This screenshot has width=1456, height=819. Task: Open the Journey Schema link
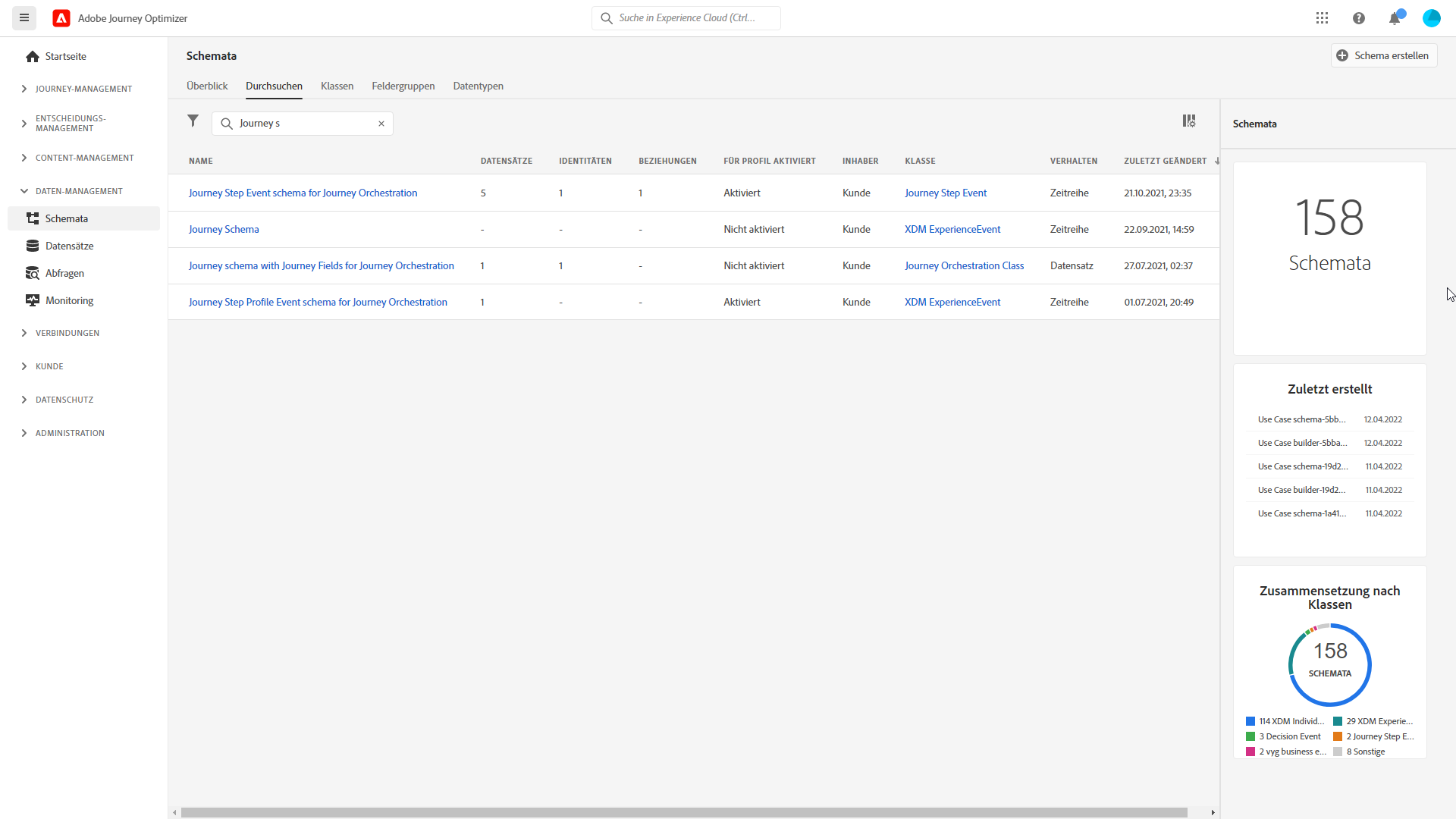(x=224, y=229)
